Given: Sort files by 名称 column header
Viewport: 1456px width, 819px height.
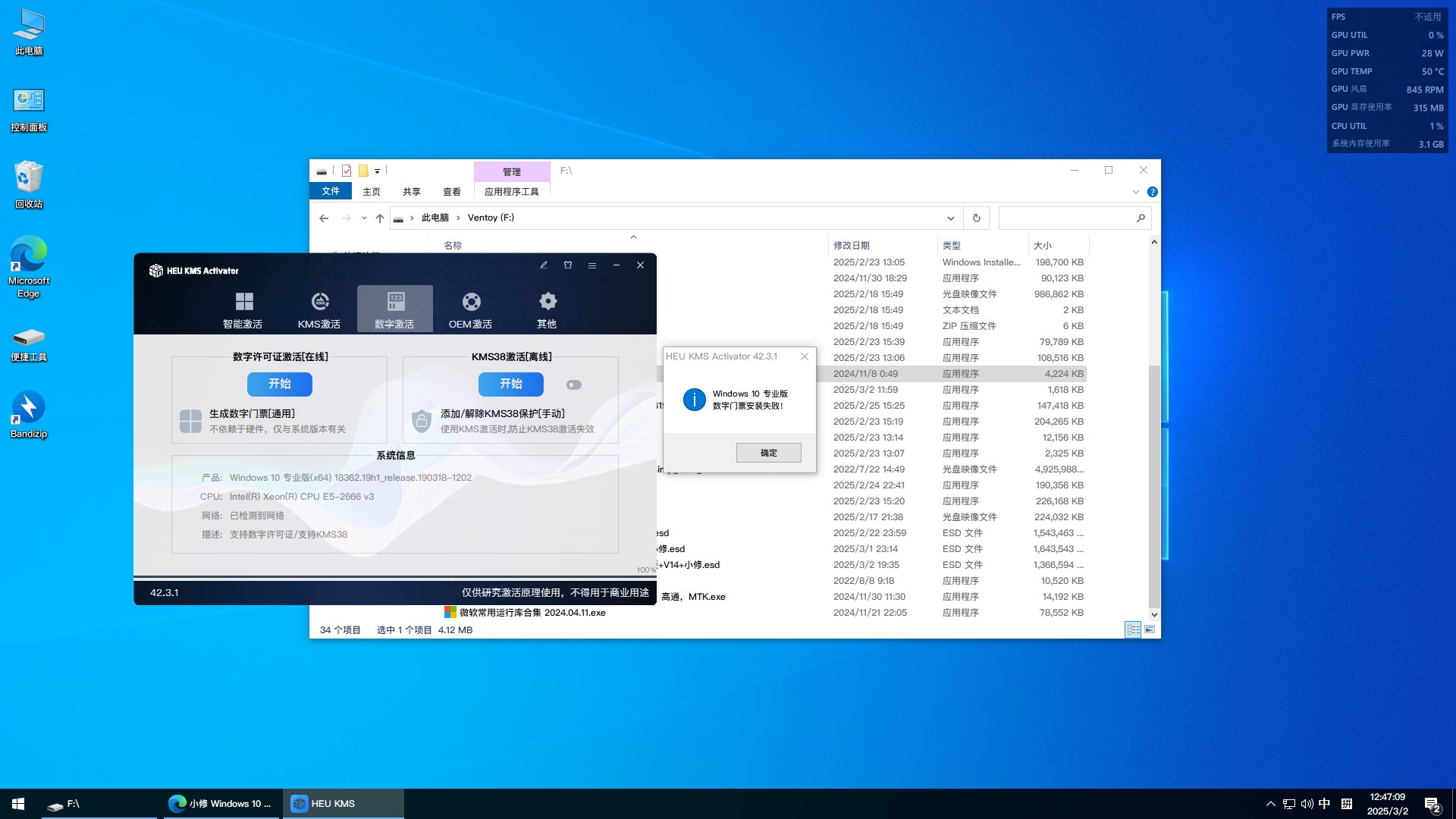Looking at the screenshot, I should pyautogui.click(x=453, y=246).
